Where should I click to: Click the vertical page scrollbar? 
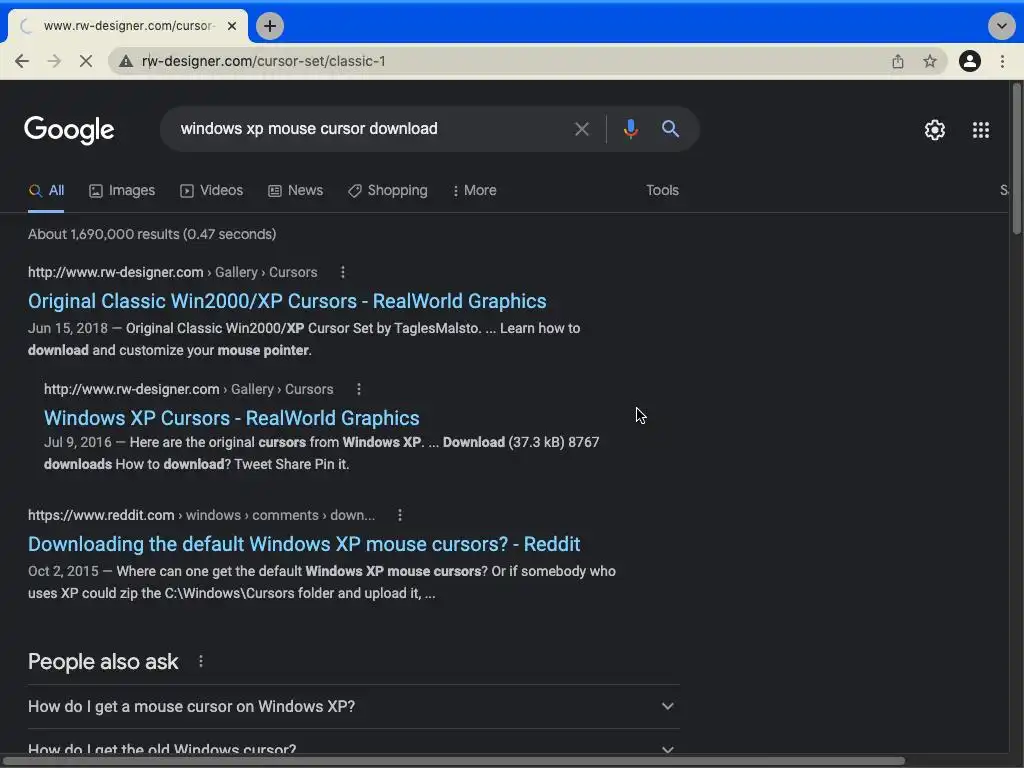point(1017,159)
